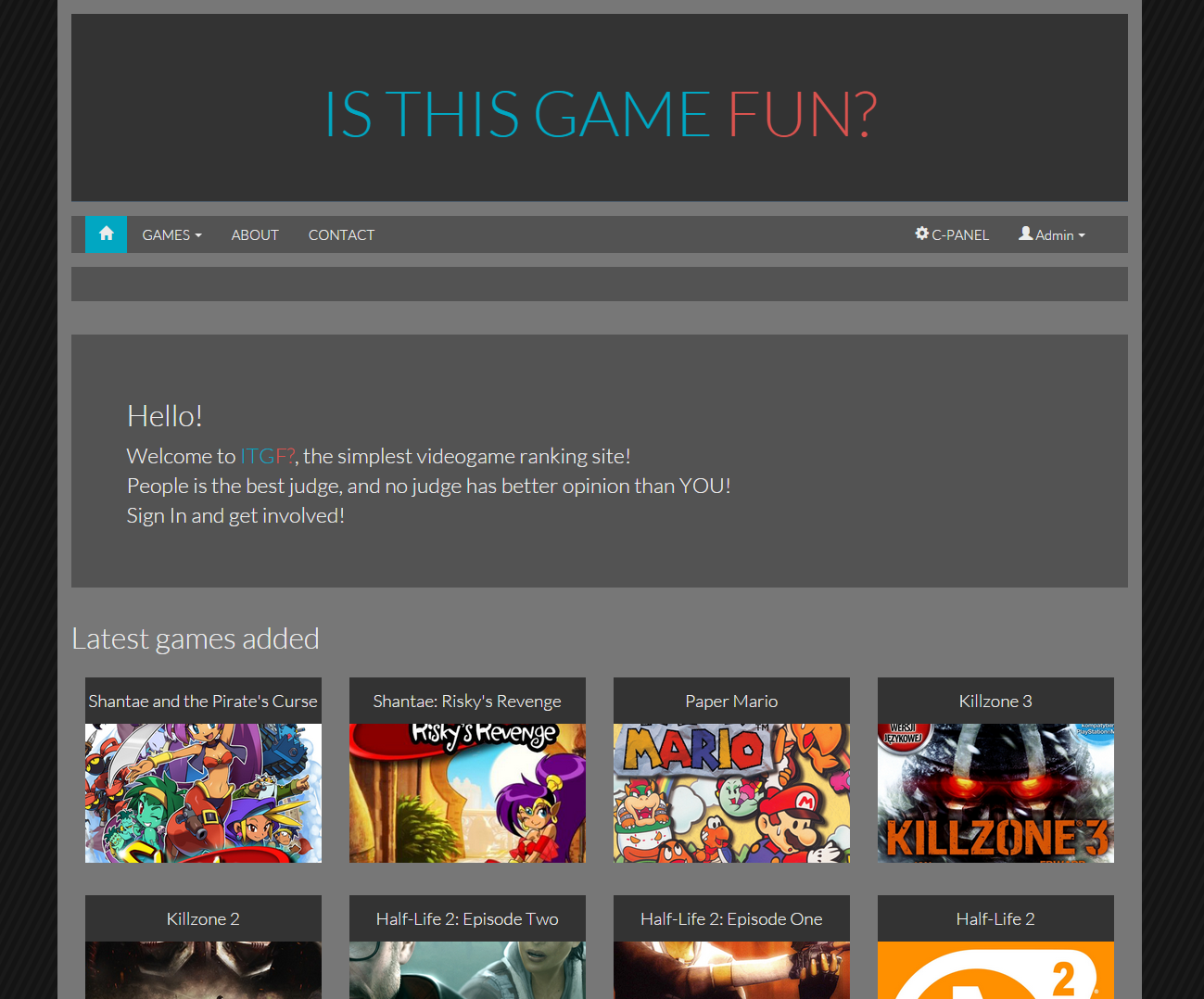Click the Half-Life 2 title link

coord(995,919)
